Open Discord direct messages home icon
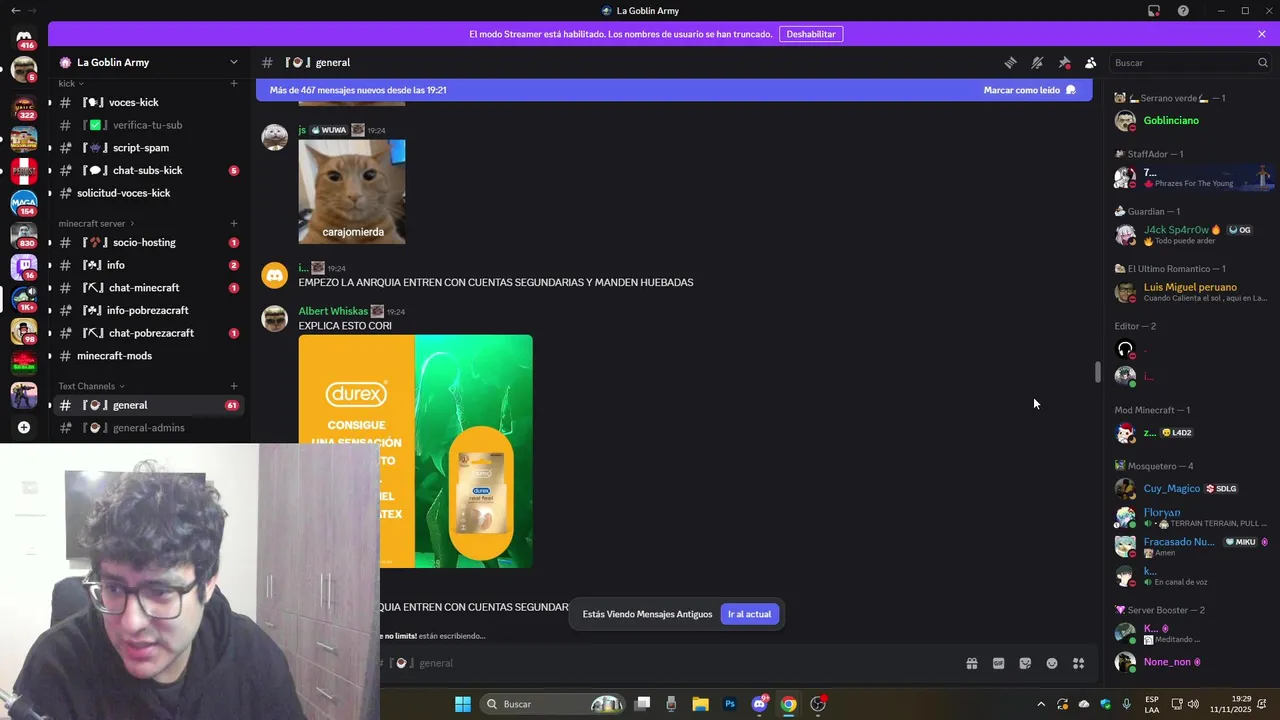 (24, 38)
